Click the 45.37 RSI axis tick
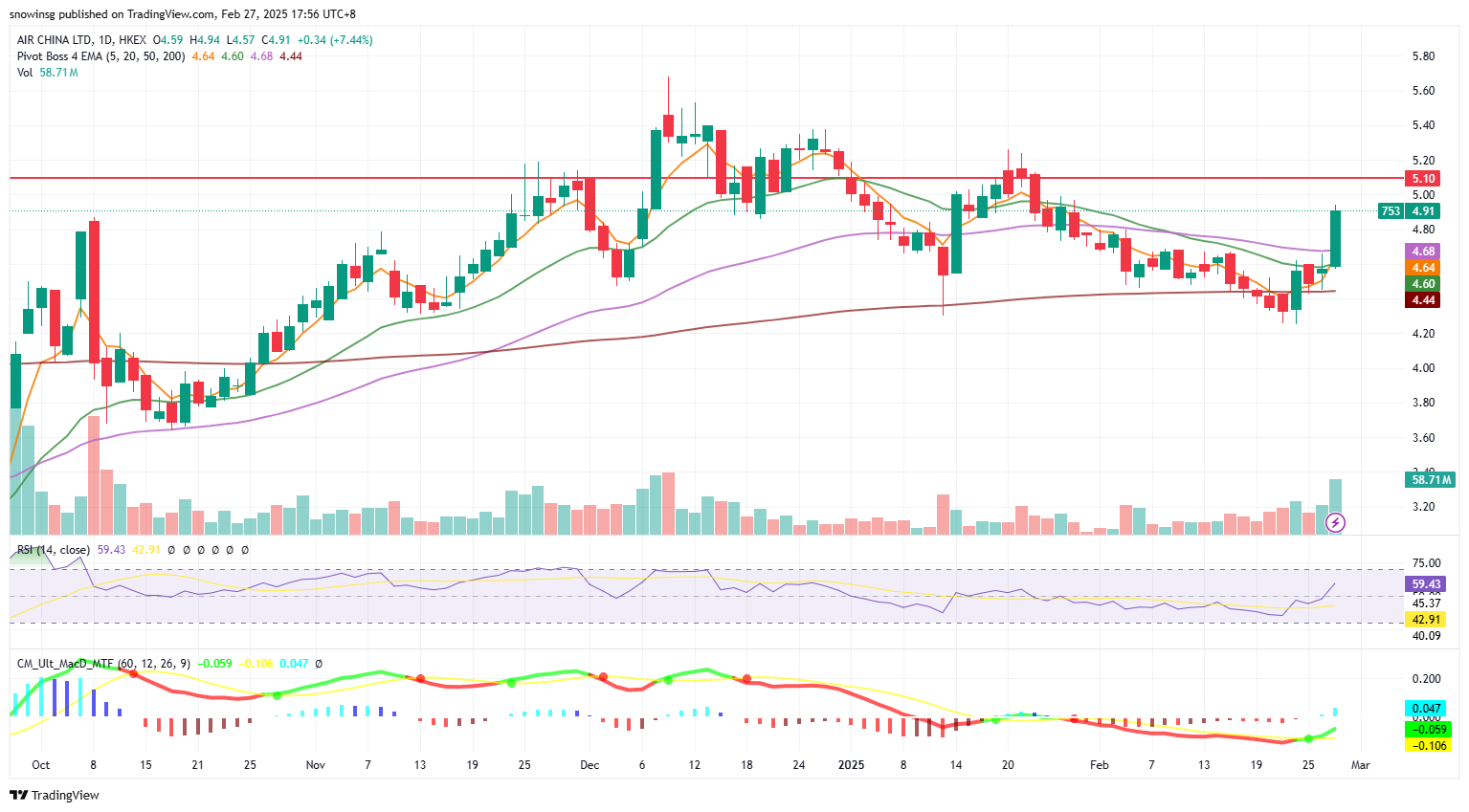1469x812 pixels. point(1426,604)
